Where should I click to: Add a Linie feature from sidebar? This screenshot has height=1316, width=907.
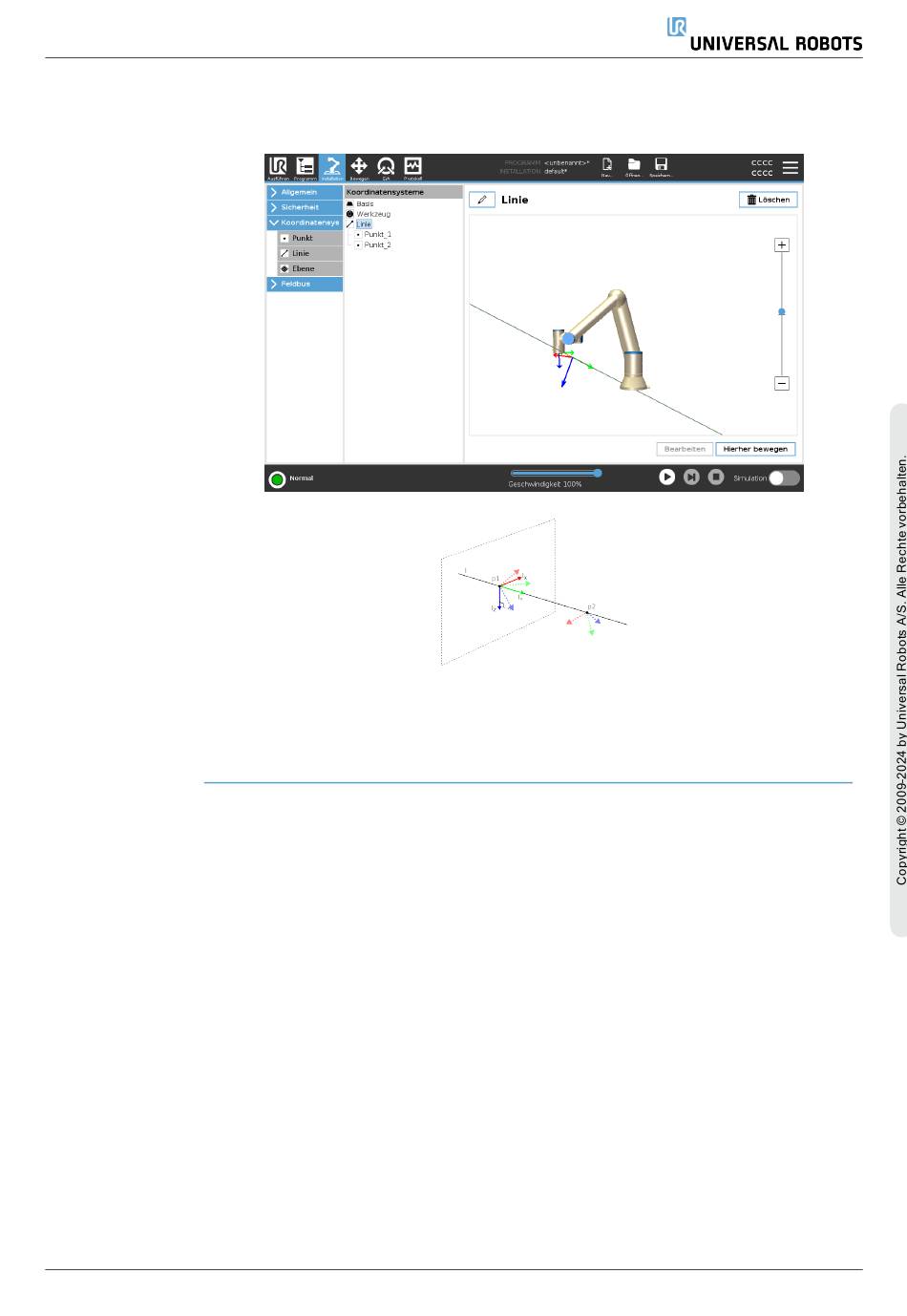click(310, 253)
